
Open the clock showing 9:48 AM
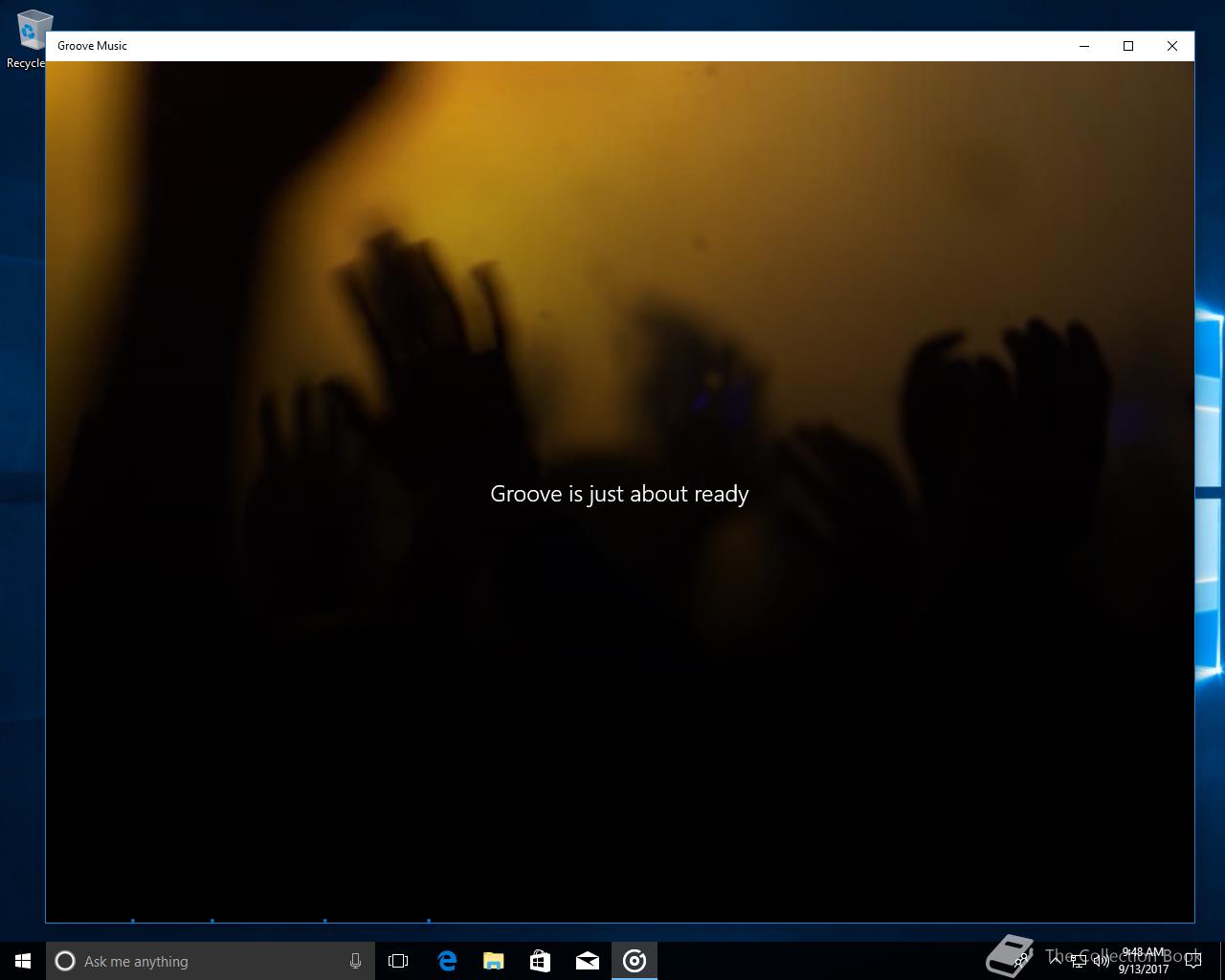[1143, 961]
